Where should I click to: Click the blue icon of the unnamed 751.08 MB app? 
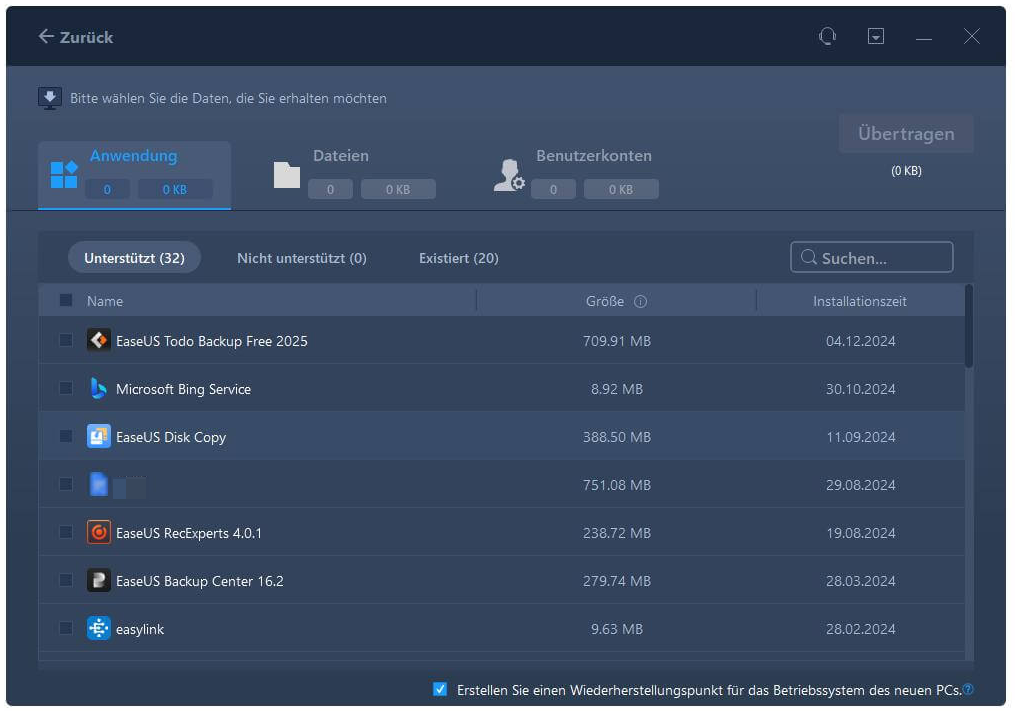(98, 484)
